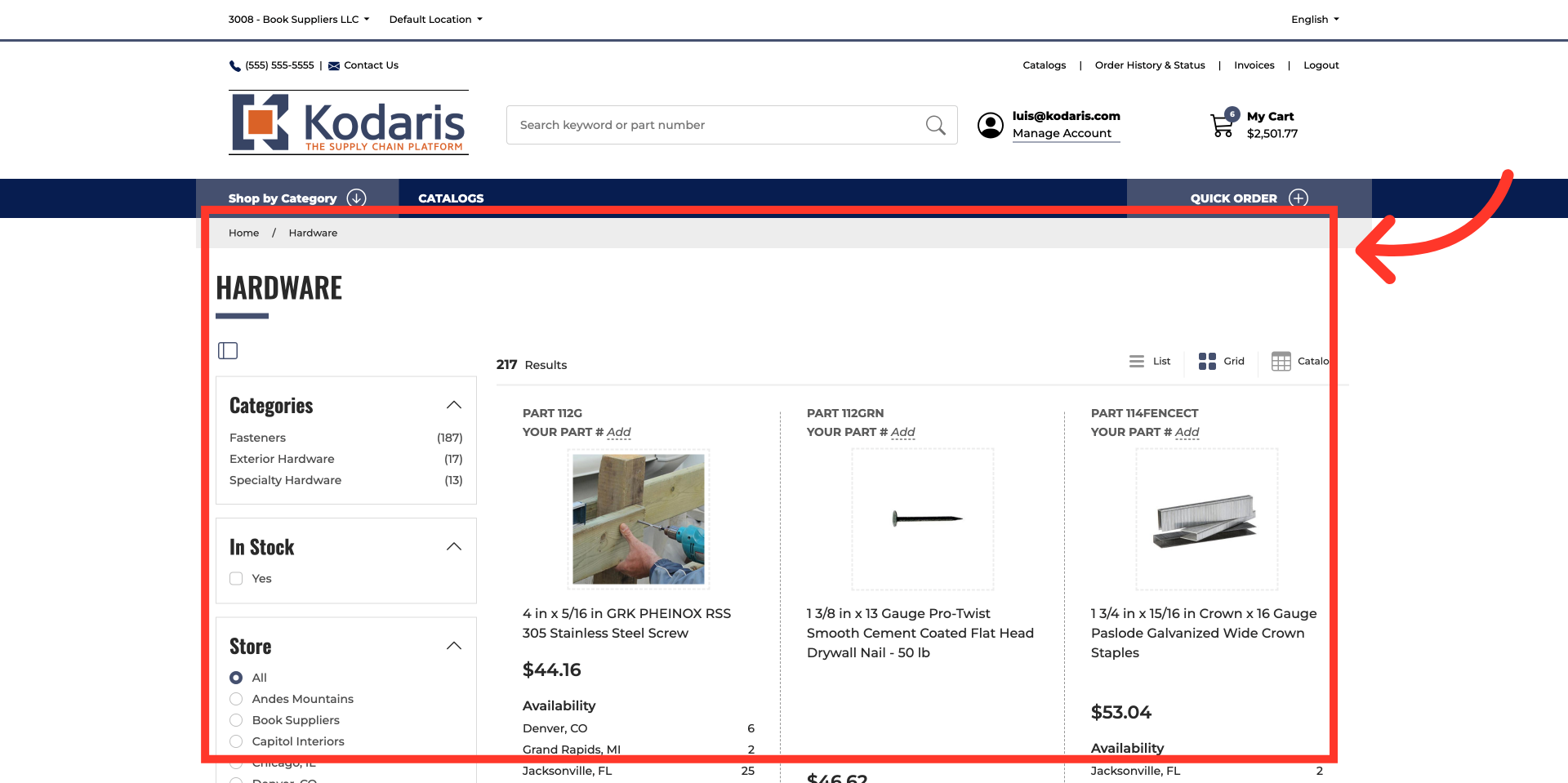Click the search magnifier icon
Viewport: 1568px width, 783px height.
(935, 125)
